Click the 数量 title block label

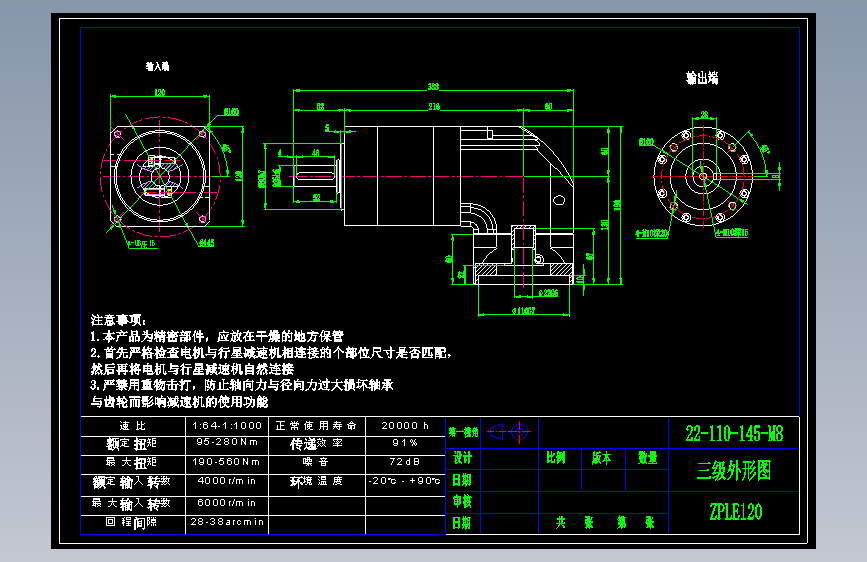tap(647, 458)
